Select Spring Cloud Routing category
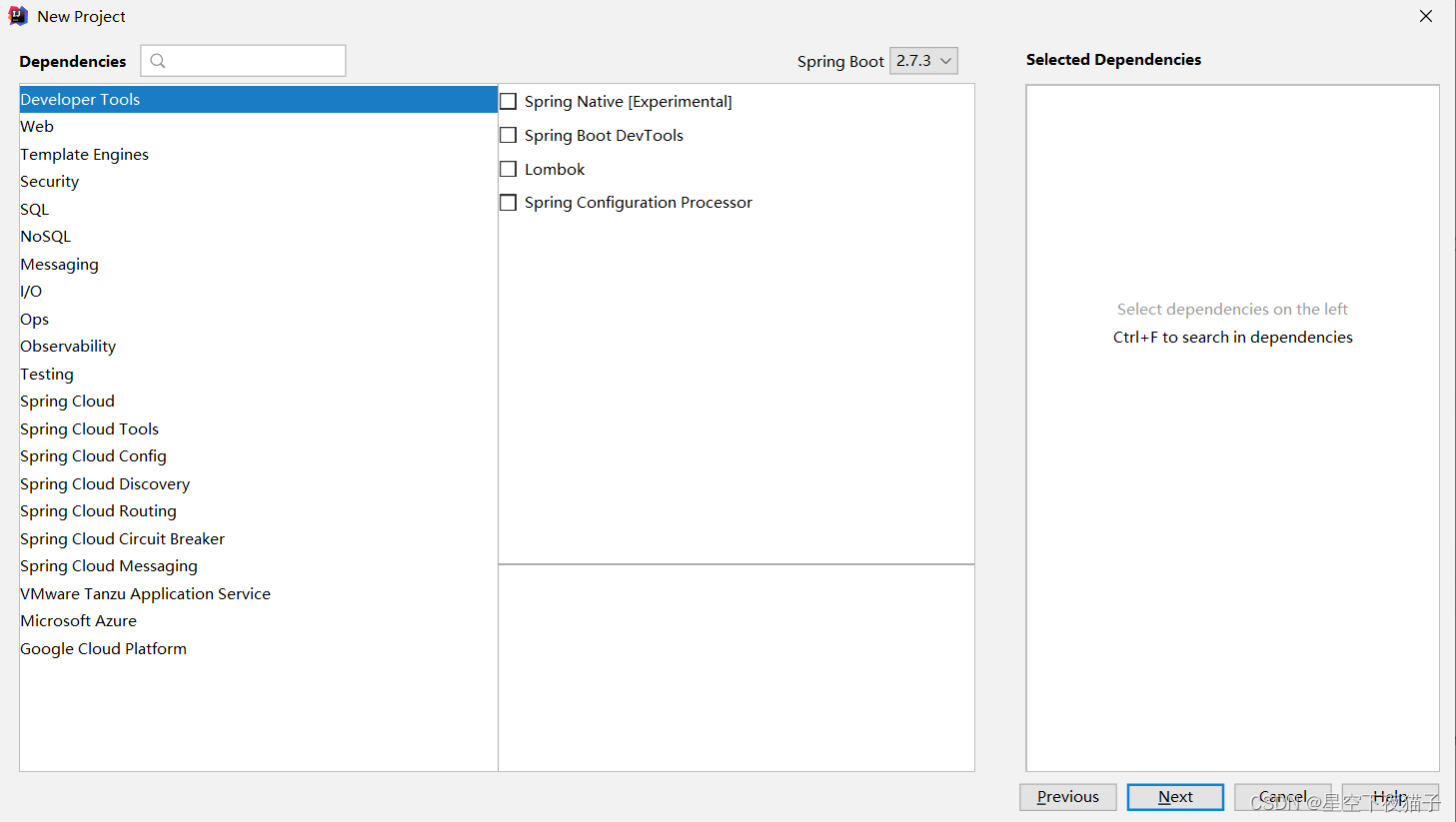1456x822 pixels. [258, 511]
